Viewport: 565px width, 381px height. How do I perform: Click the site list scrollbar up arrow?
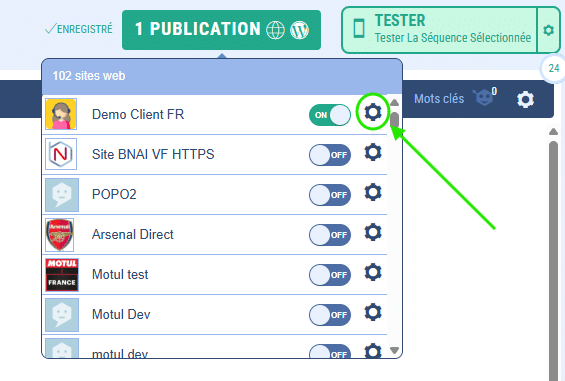pyautogui.click(x=395, y=103)
